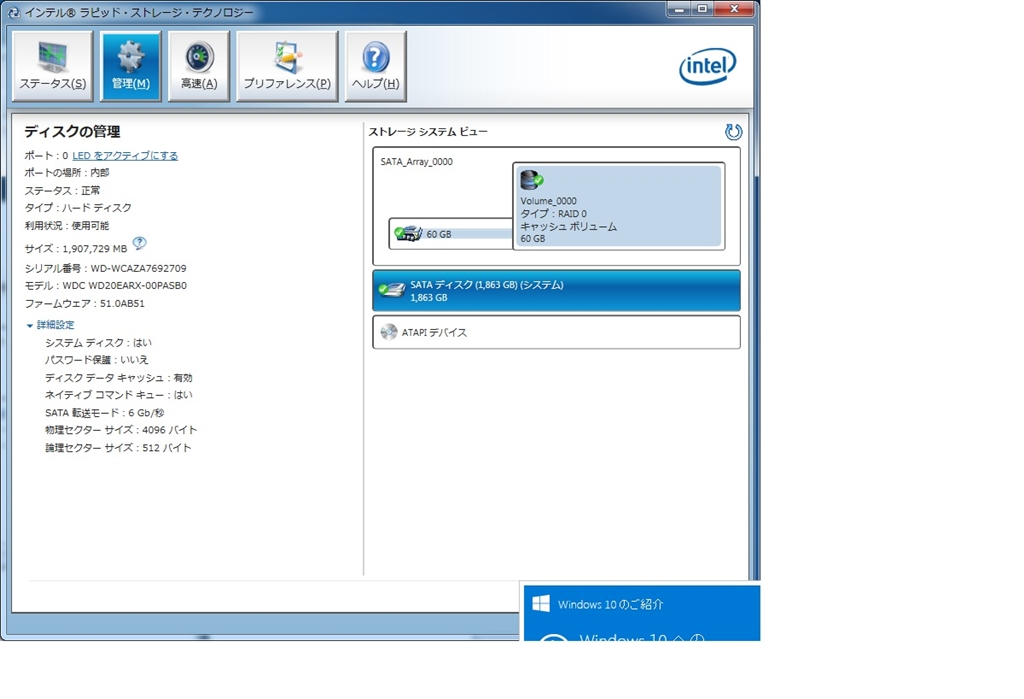Click the ディスクの管理 heading
1024x699 pixels.
pos(72,131)
